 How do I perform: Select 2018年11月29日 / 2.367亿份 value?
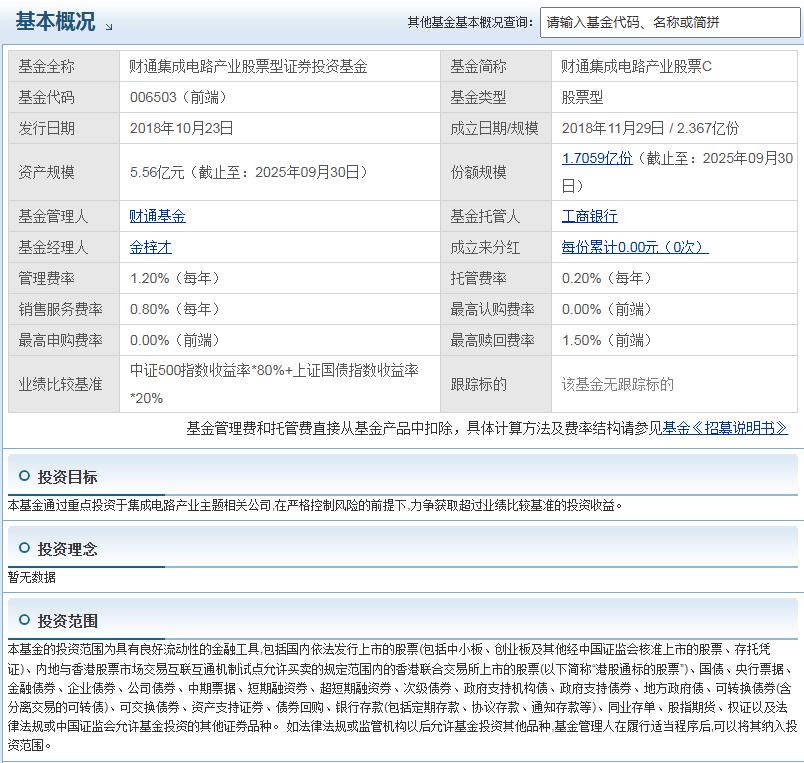click(650, 128)
